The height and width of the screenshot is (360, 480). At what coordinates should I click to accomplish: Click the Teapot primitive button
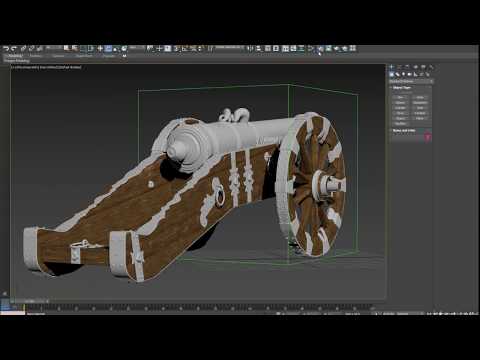point(400,118)
